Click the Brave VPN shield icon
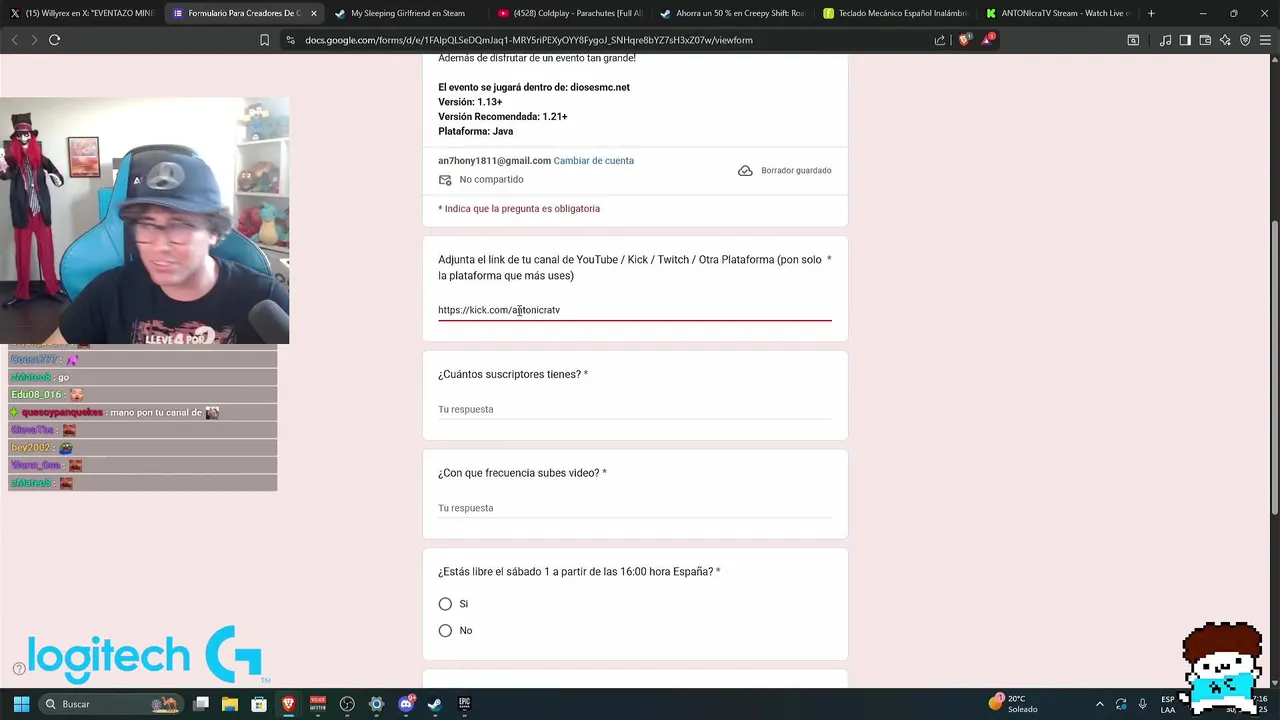The width and height of the screenshot is (1280, 720). tap(1245, 40)
